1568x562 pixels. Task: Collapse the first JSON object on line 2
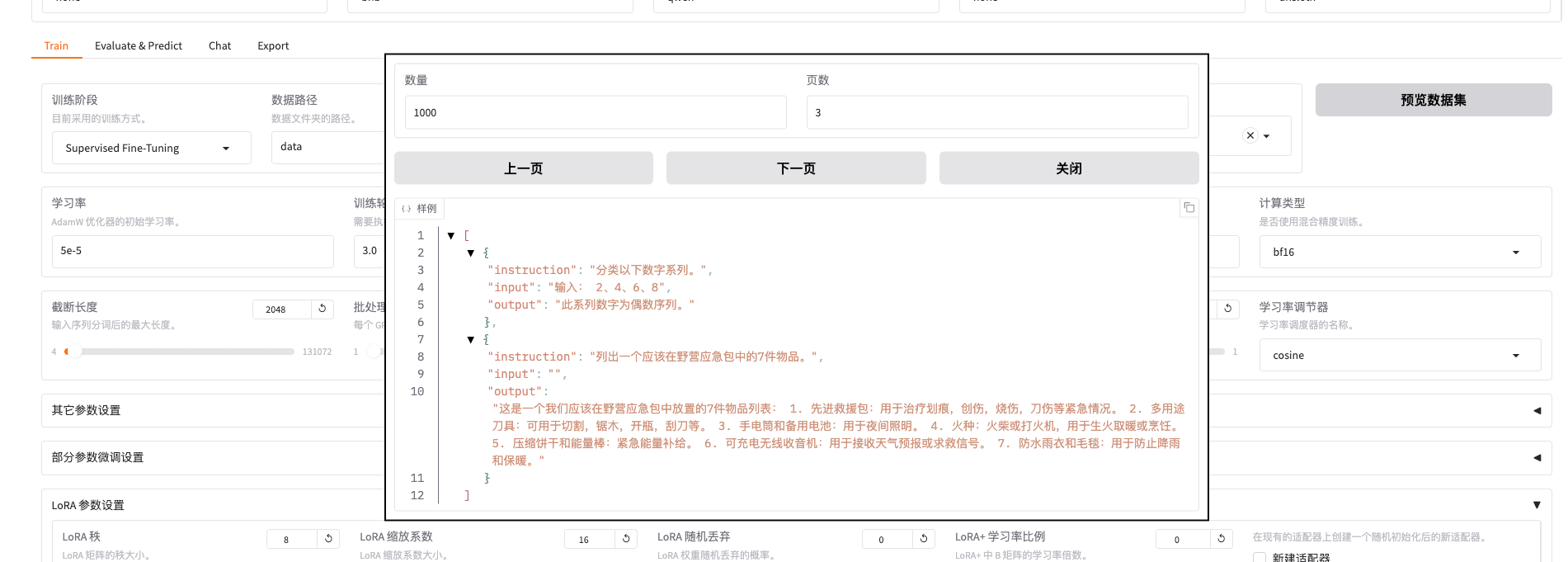tap(471, 253)
